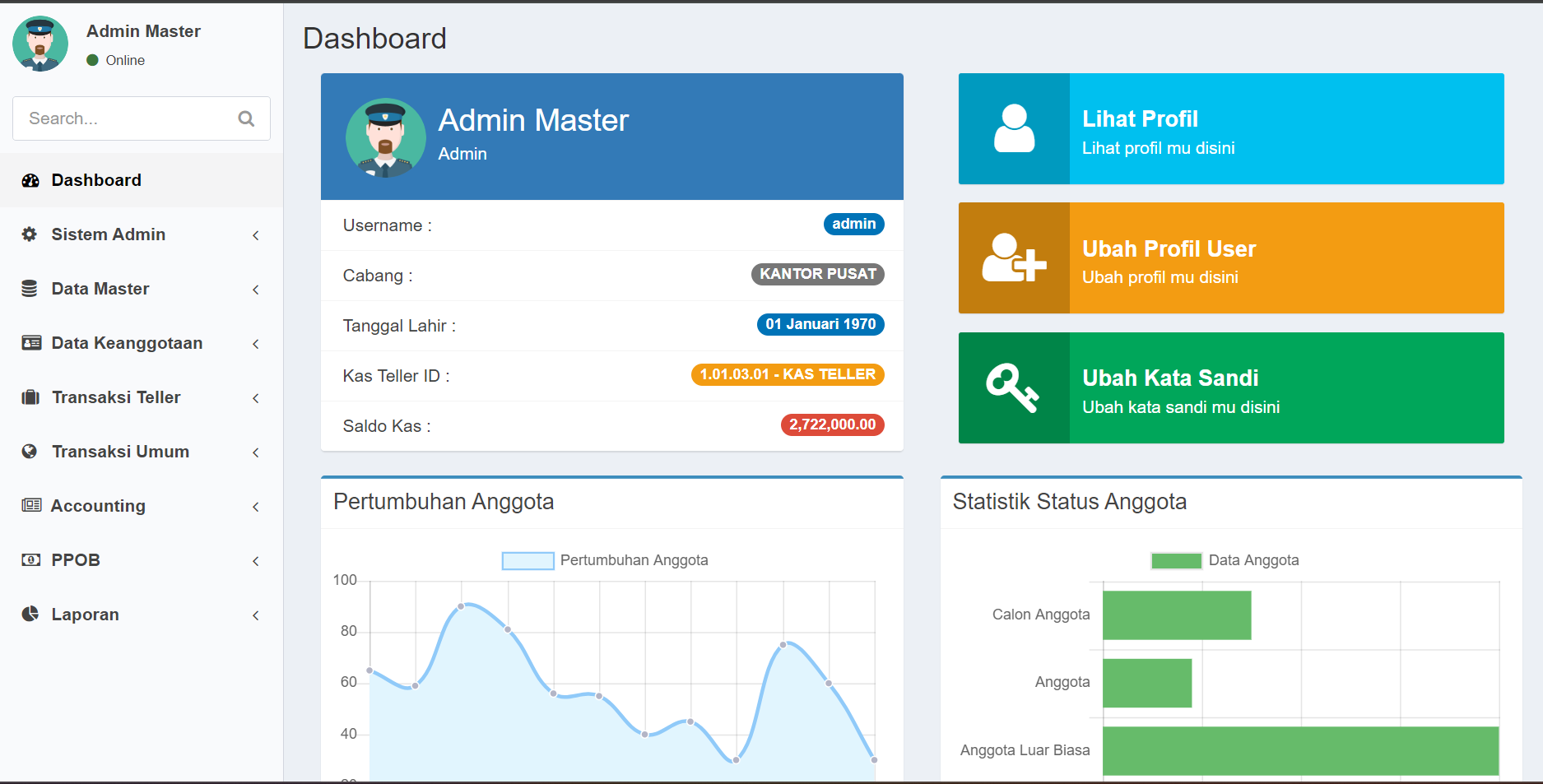Click the Data Keanggotaan card icon
Viewport: 1543px width, 784px height.
click(x=31, y=343)
